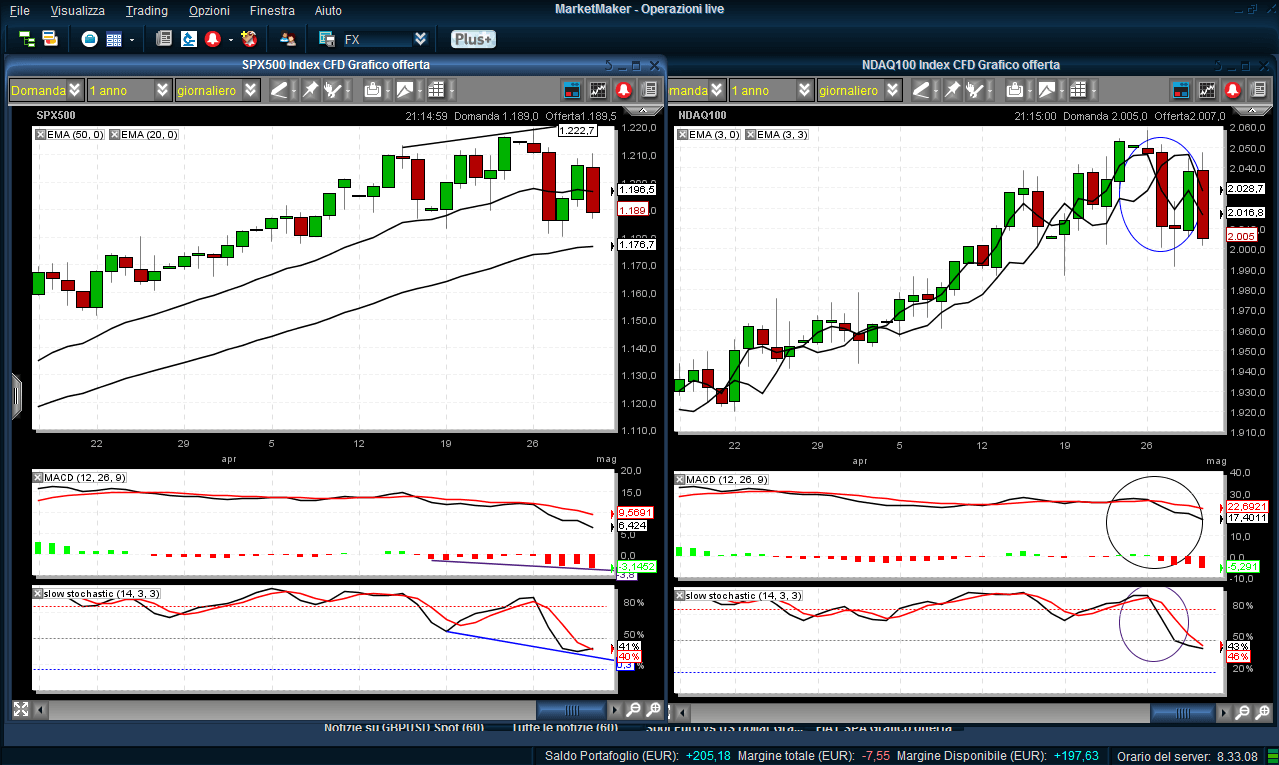Open the 'giornaliero' interval dropdown on NDAQ100

click(891, 90)
